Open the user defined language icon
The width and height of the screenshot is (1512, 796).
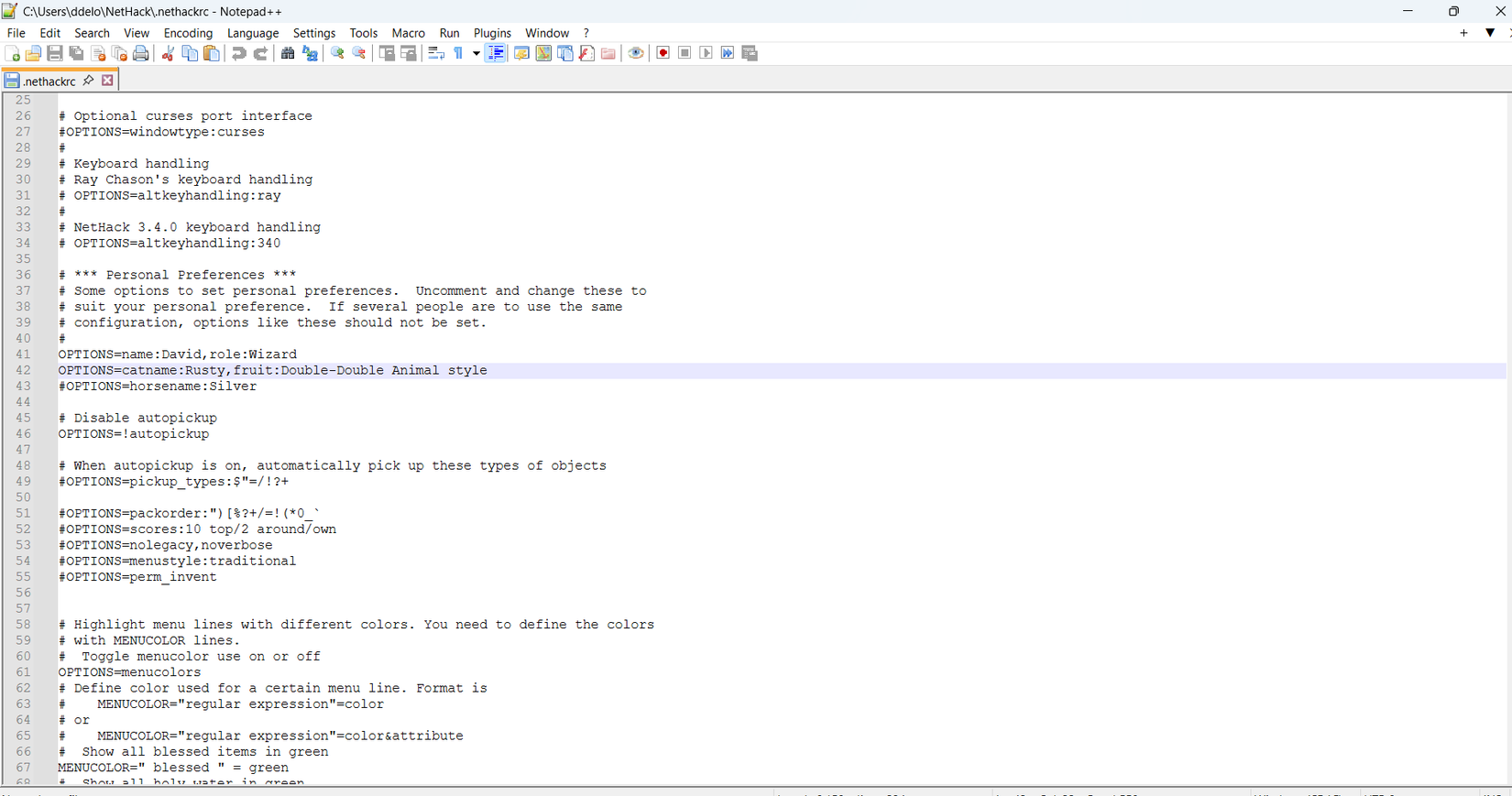coord(521,53)
